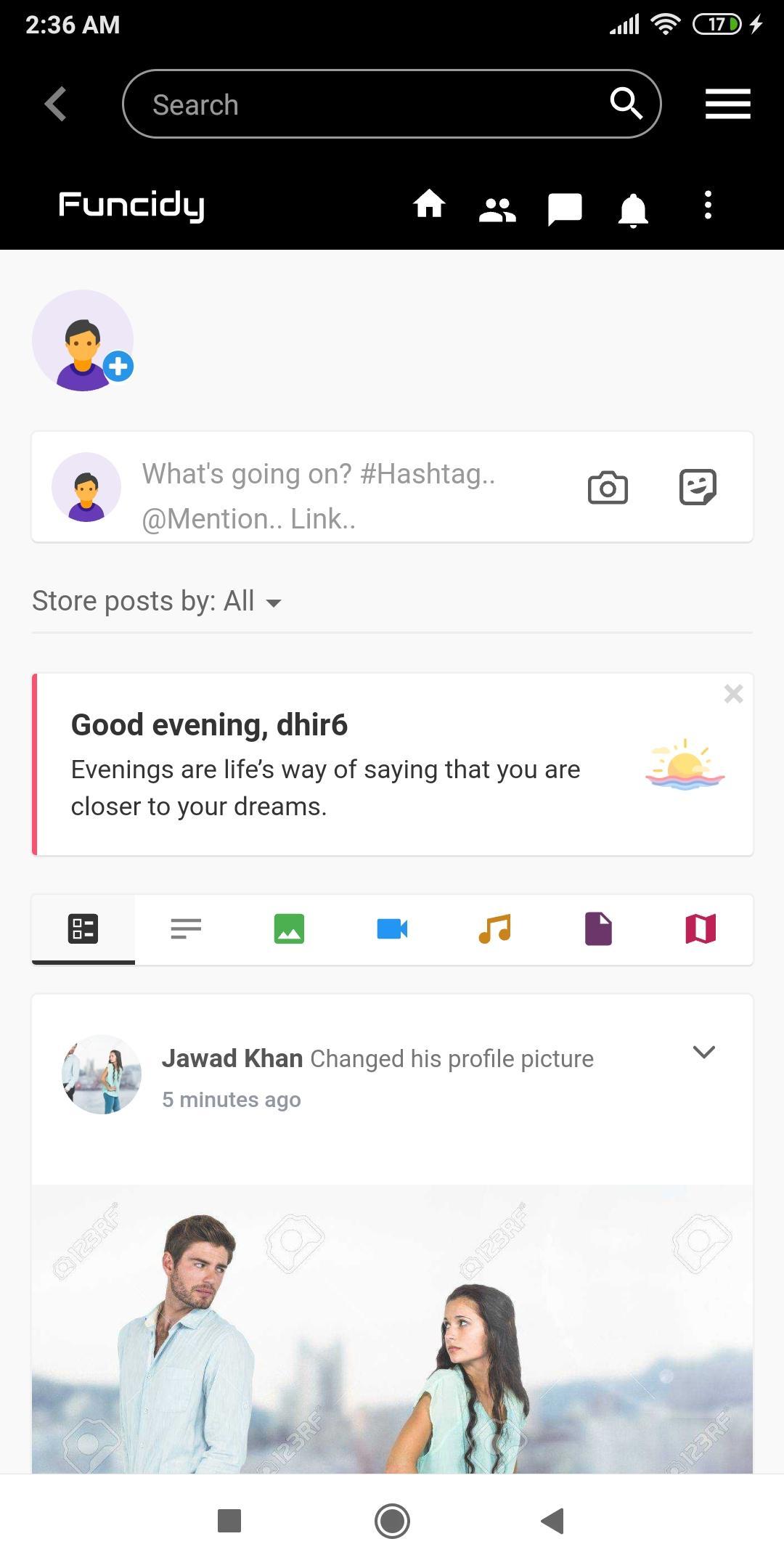Open the messages chat icon
Image resolution: width=784 pixels, height=1568 pixels.
(x=565, y=209)
